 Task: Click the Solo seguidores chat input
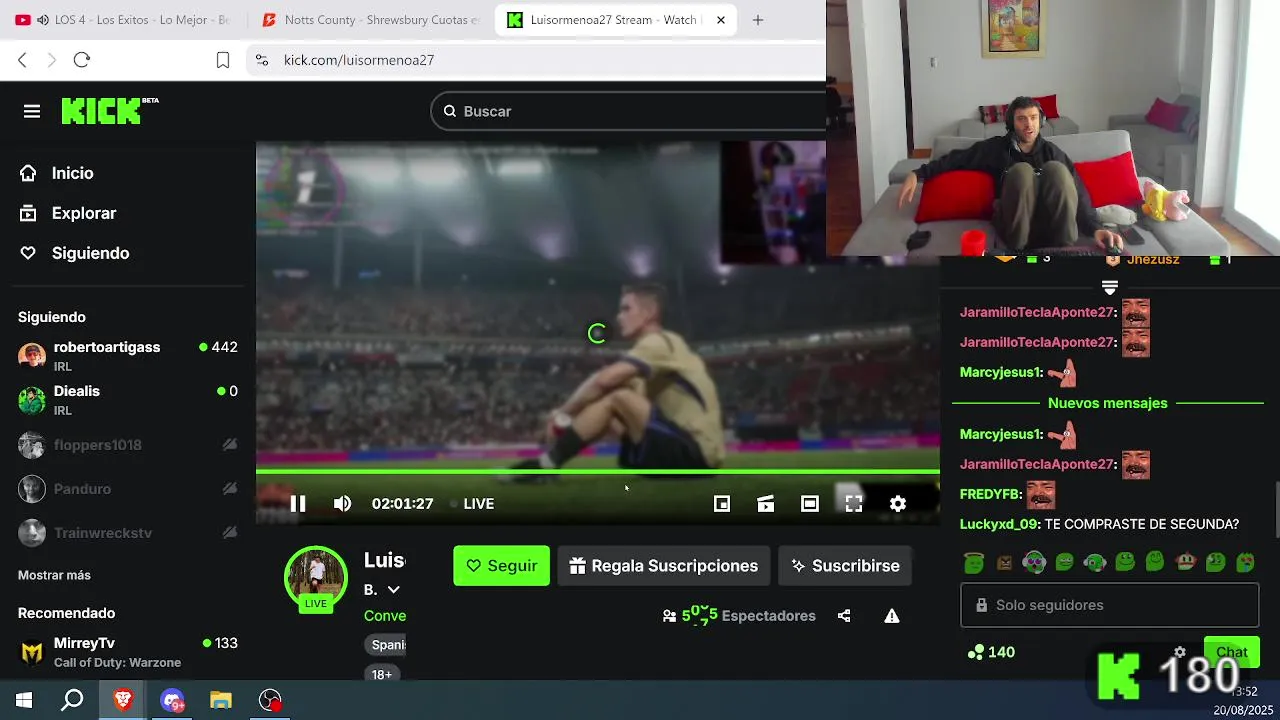[1109, 605]
